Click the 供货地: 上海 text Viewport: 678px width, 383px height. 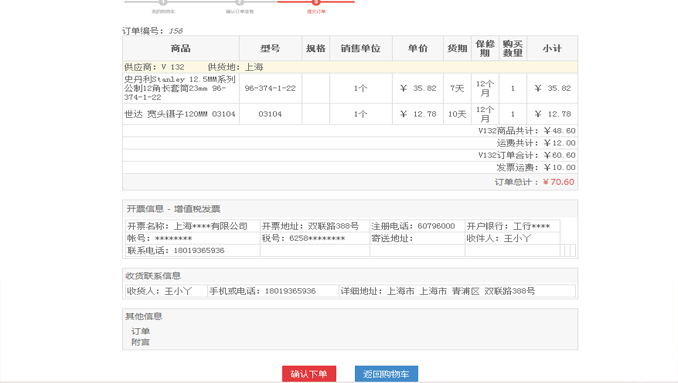(235, 67)
